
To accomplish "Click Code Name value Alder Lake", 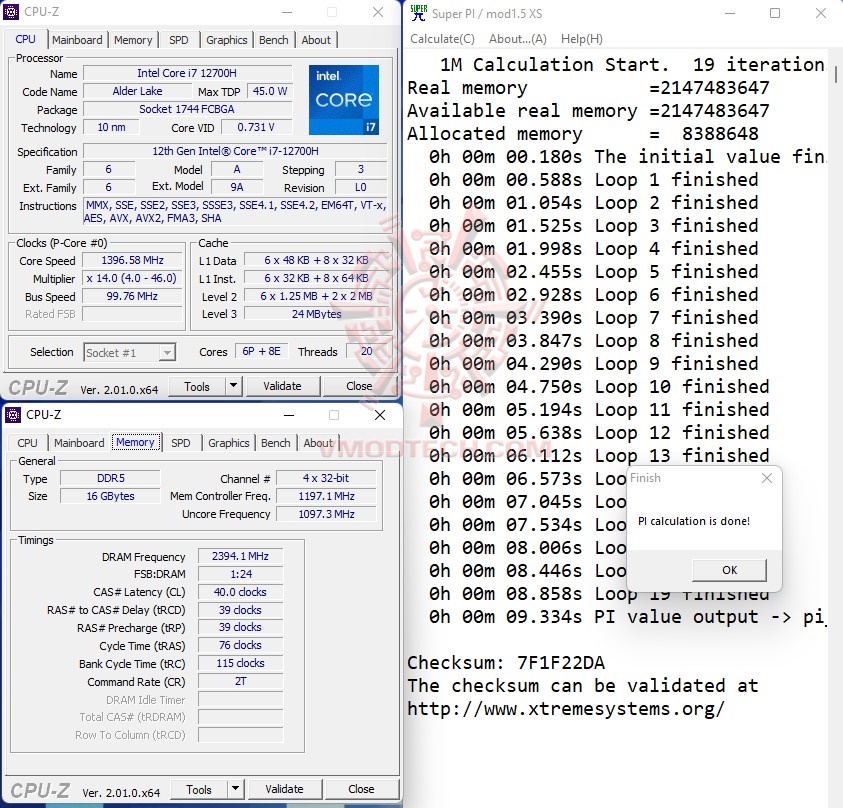I will tap(138, 91).
